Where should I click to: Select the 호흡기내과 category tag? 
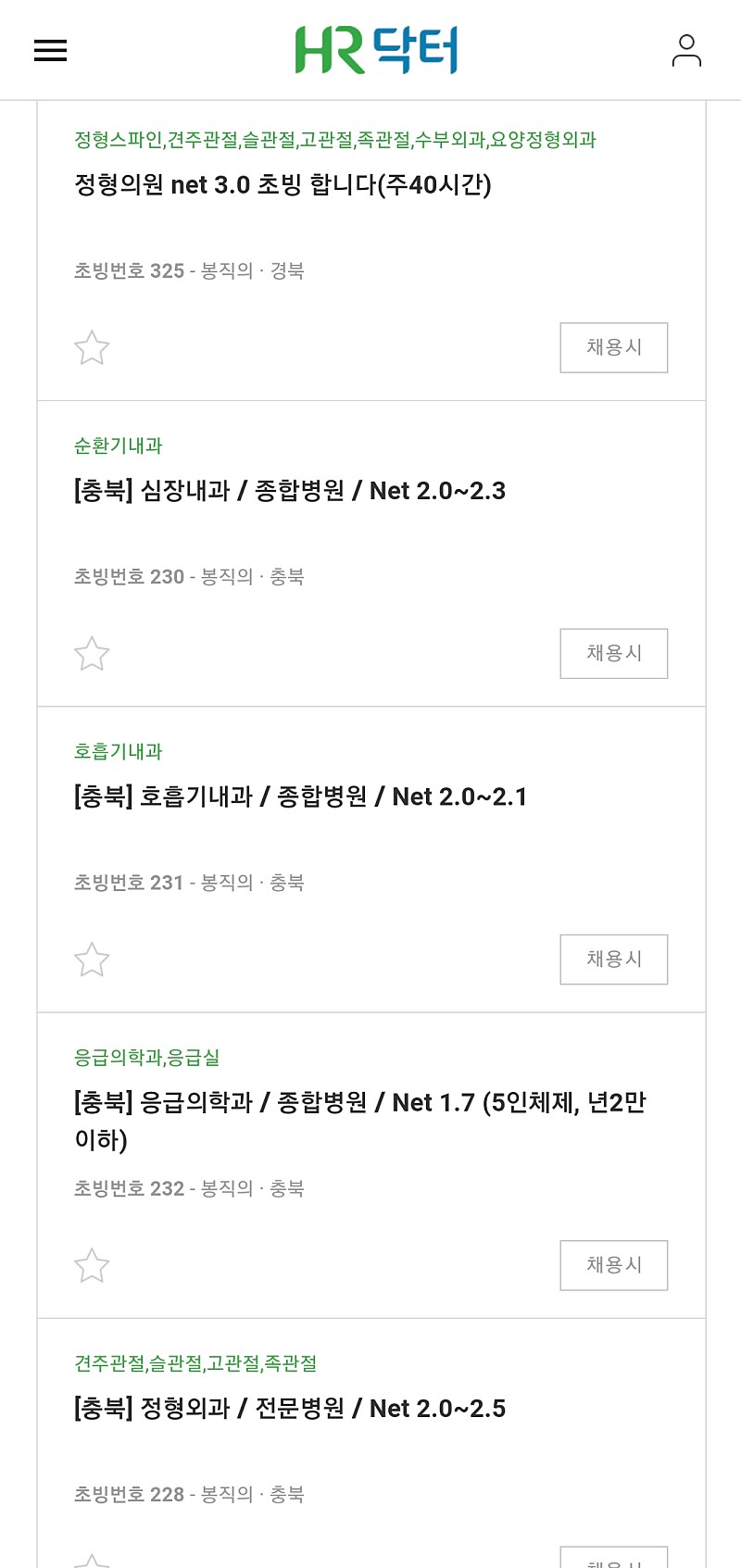coord(119,751)
